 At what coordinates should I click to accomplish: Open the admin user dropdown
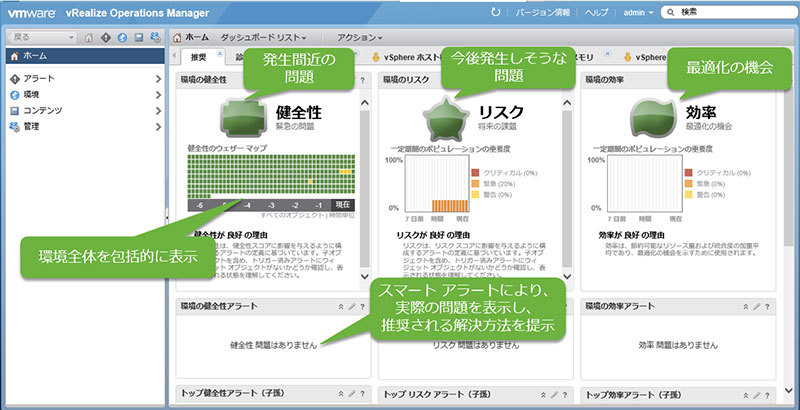click(638, 13)
